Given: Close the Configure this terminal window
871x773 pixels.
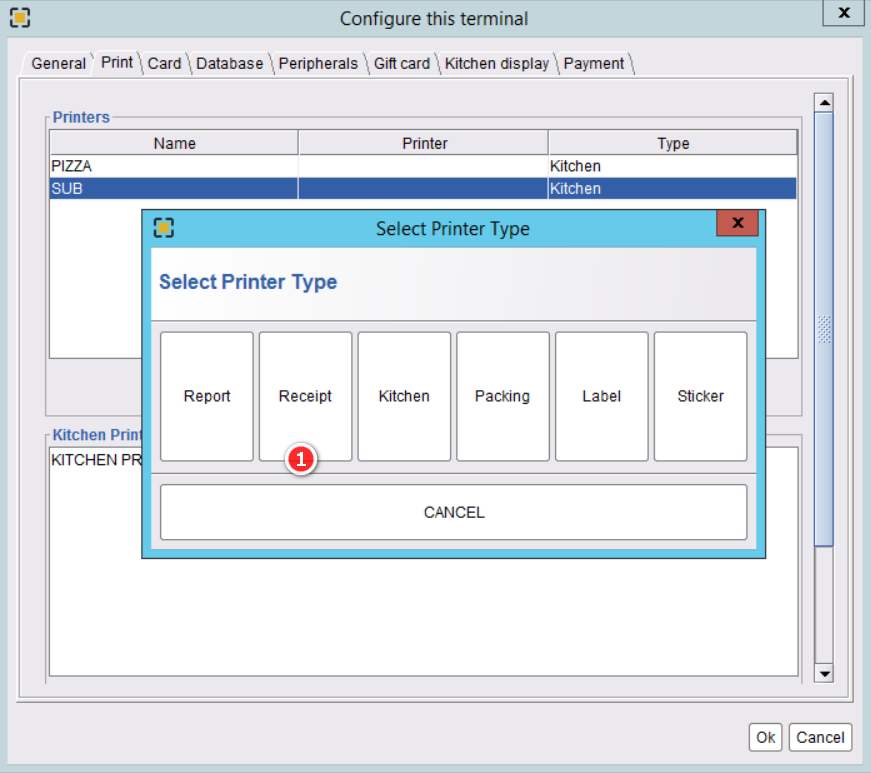Looking at the screenshot, I should [x=843, y=12].
